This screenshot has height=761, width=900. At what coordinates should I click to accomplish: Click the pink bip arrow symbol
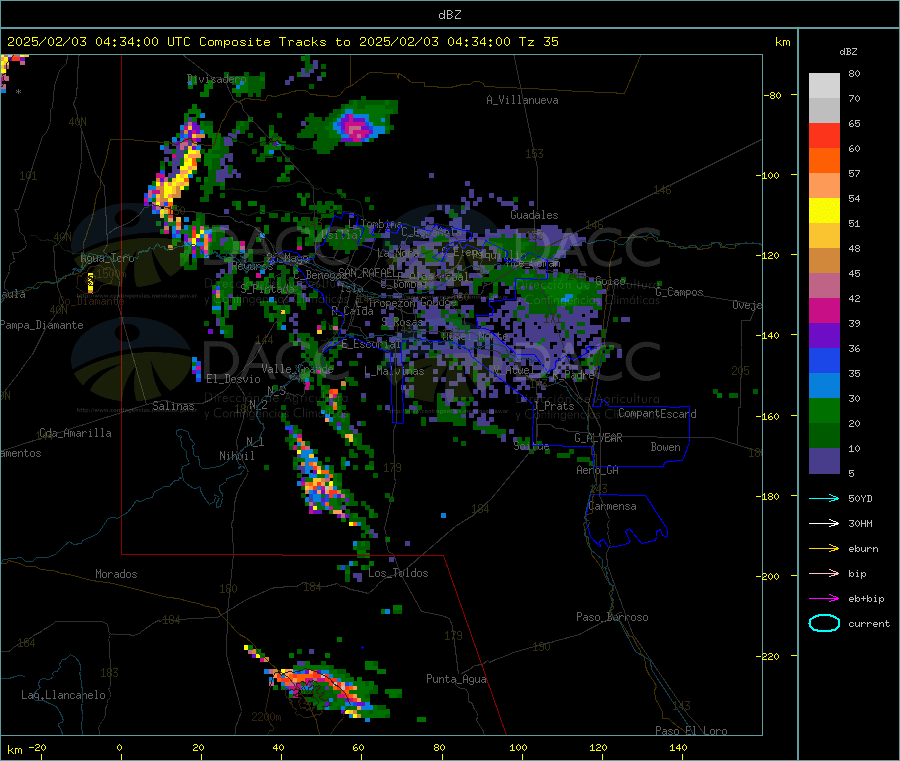pos(824,573)
